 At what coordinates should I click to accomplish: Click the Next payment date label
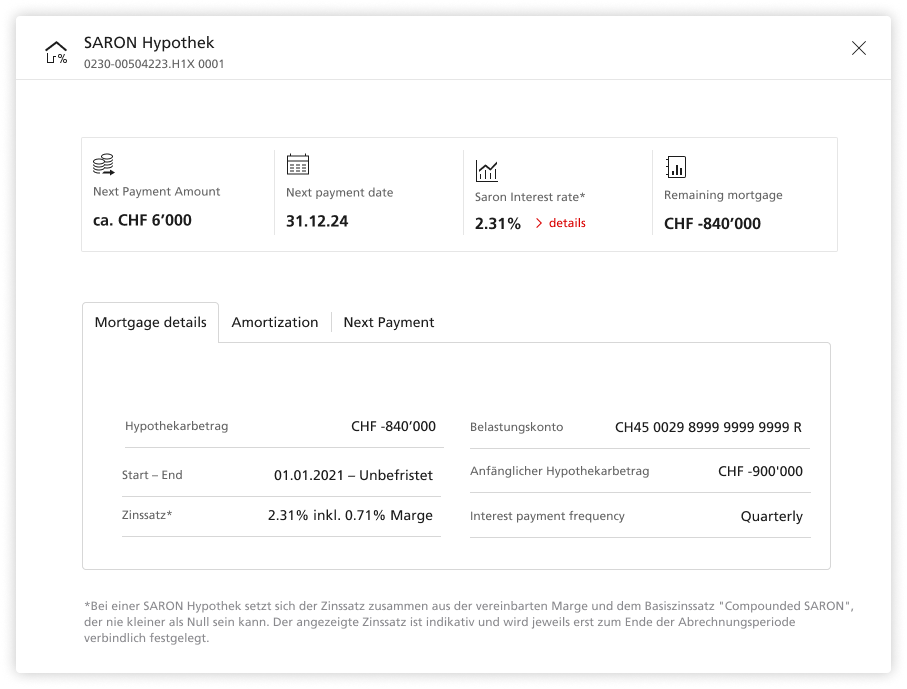click(340, 193)
